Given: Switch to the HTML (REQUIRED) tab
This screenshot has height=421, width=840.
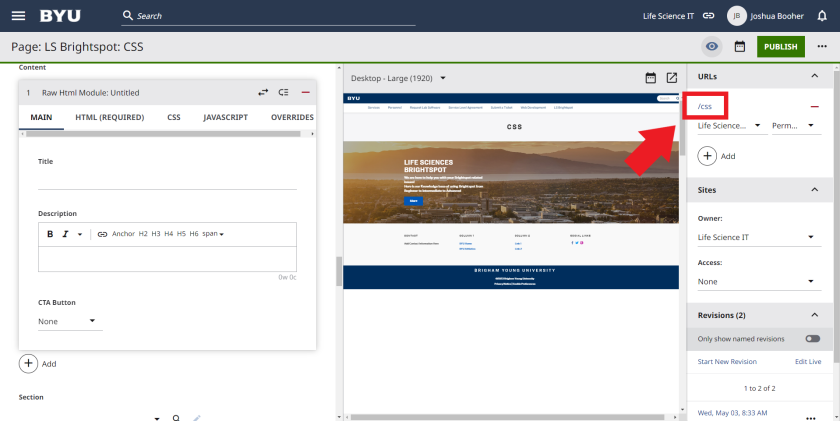Looking at the screenshot, I should click(109, 117).
